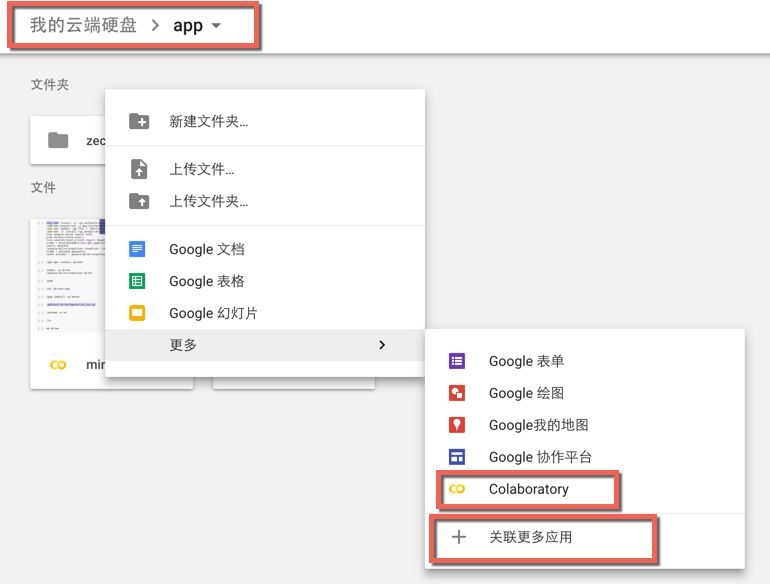Choose Google 协作平台 in the submenu
The image size is (770, 584).
584,457
